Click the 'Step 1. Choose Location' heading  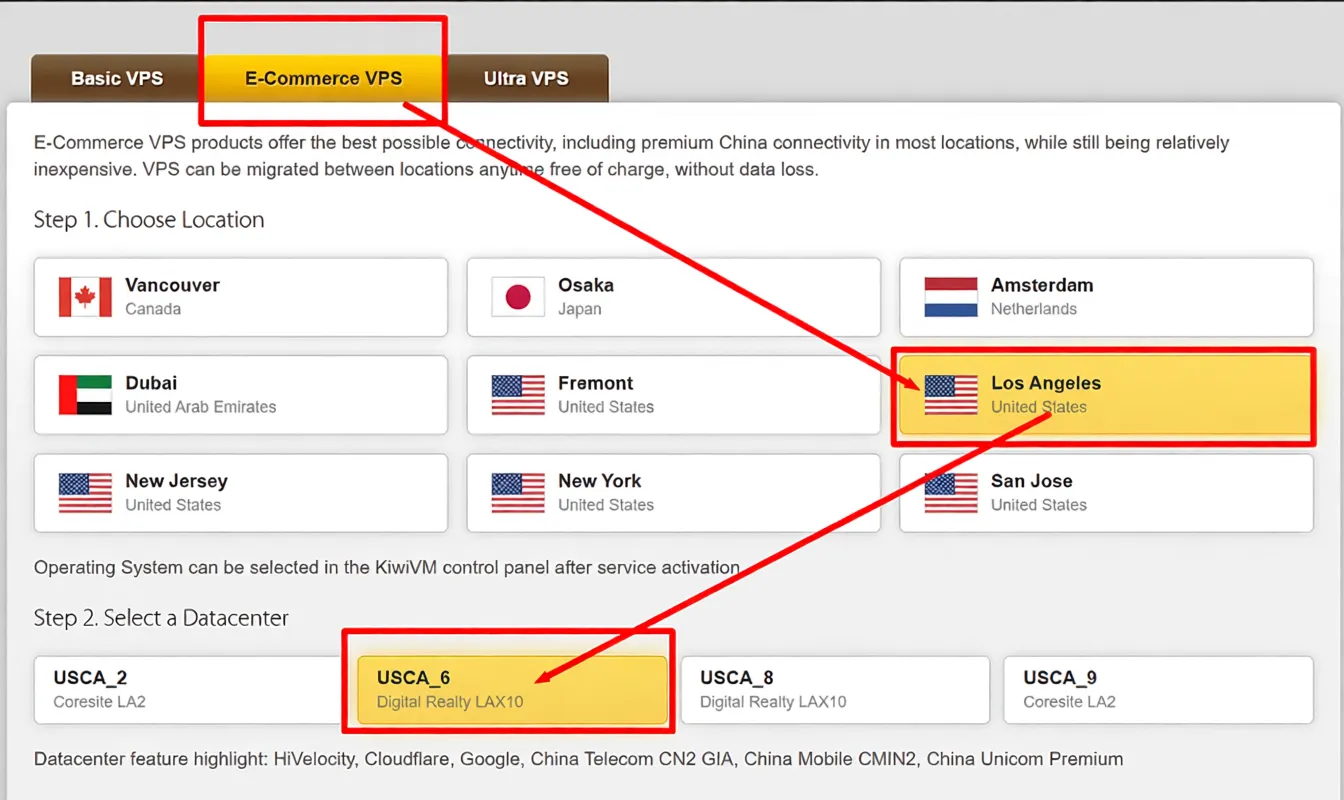click(x=149, y=220)
